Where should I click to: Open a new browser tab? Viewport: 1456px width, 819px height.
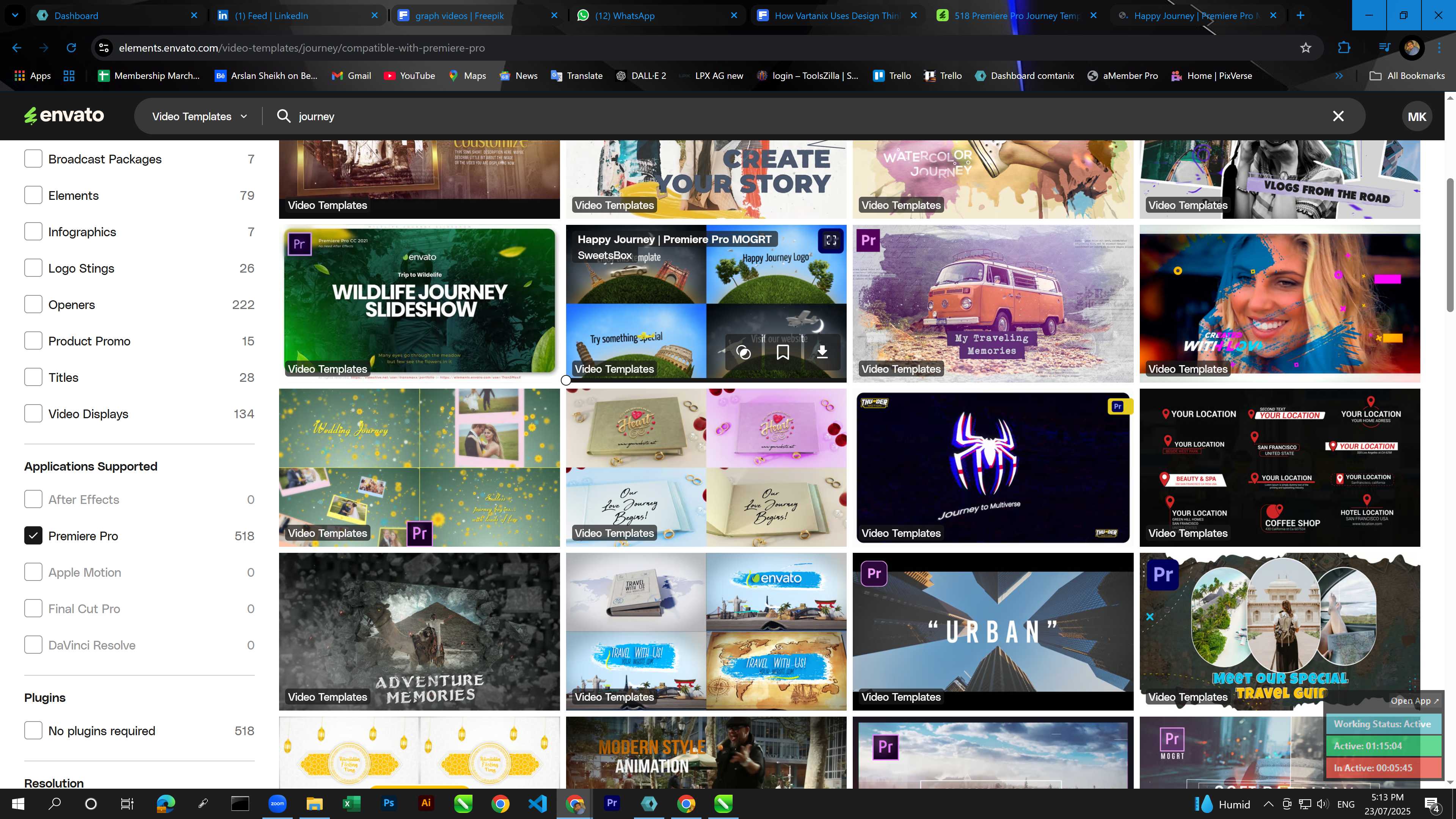1301,15
